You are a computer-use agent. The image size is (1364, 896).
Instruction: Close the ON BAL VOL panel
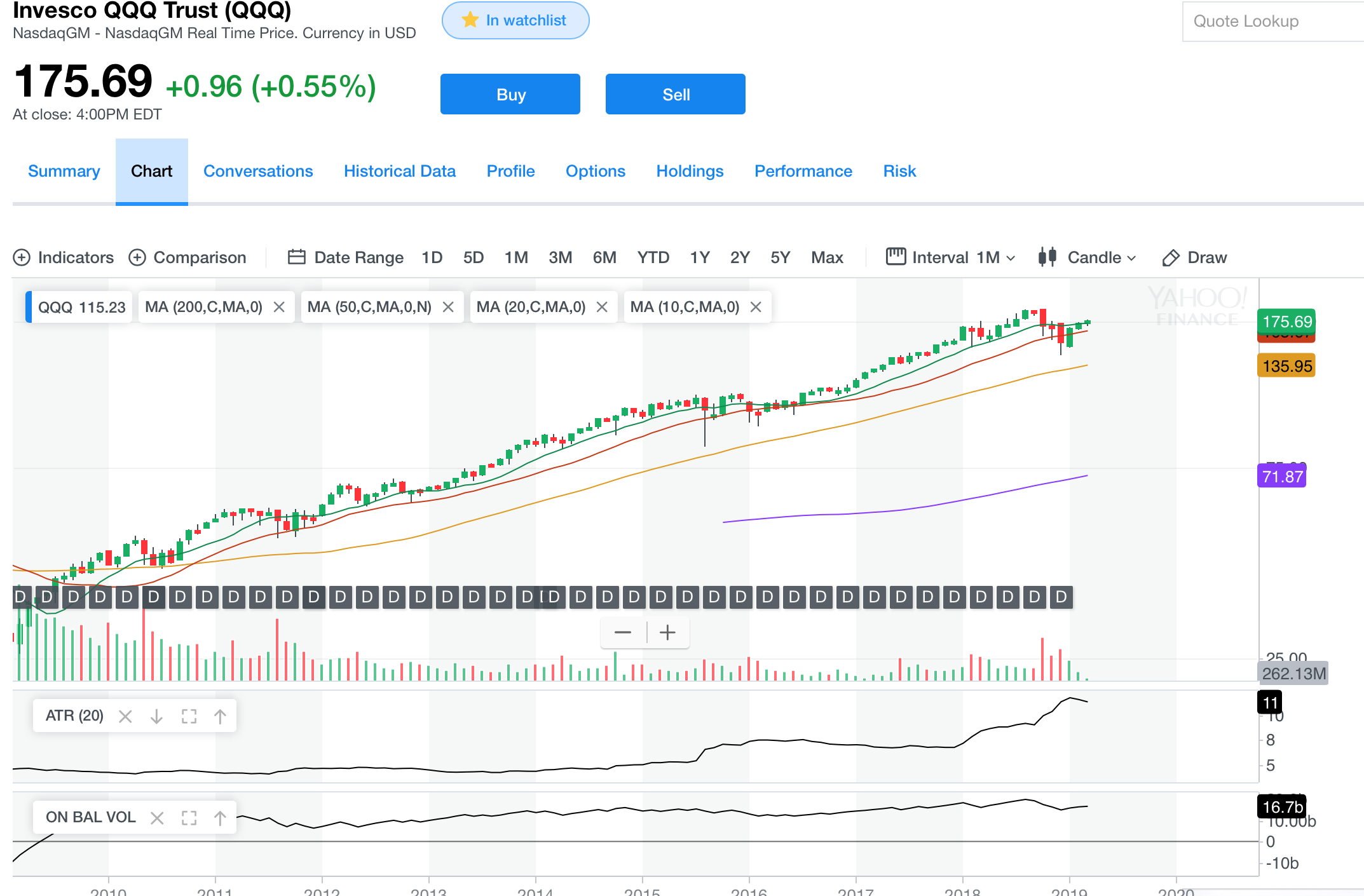157,818
